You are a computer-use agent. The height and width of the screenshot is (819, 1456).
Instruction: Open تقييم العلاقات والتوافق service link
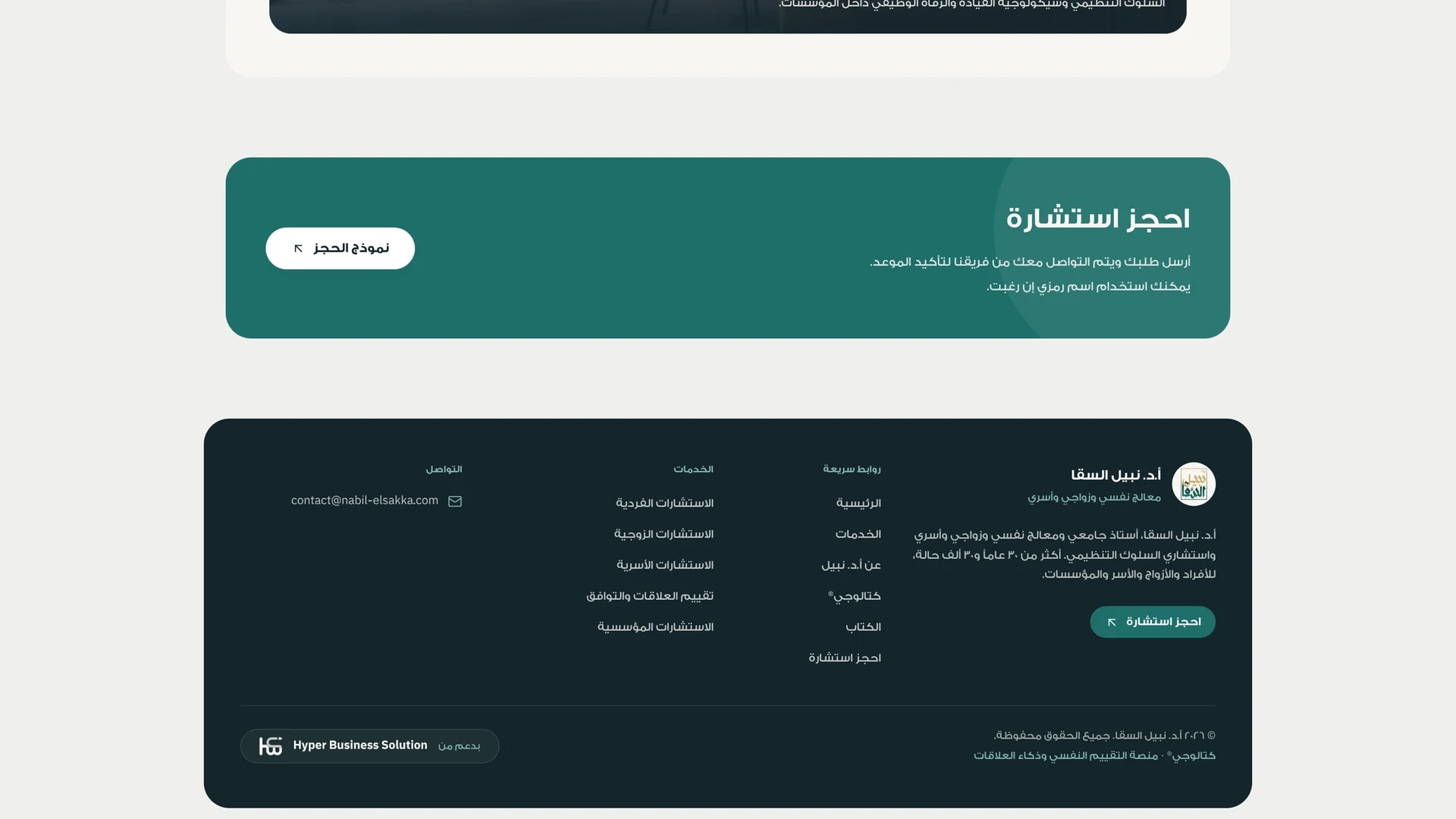pyautogui.click(x=650, y=597)
